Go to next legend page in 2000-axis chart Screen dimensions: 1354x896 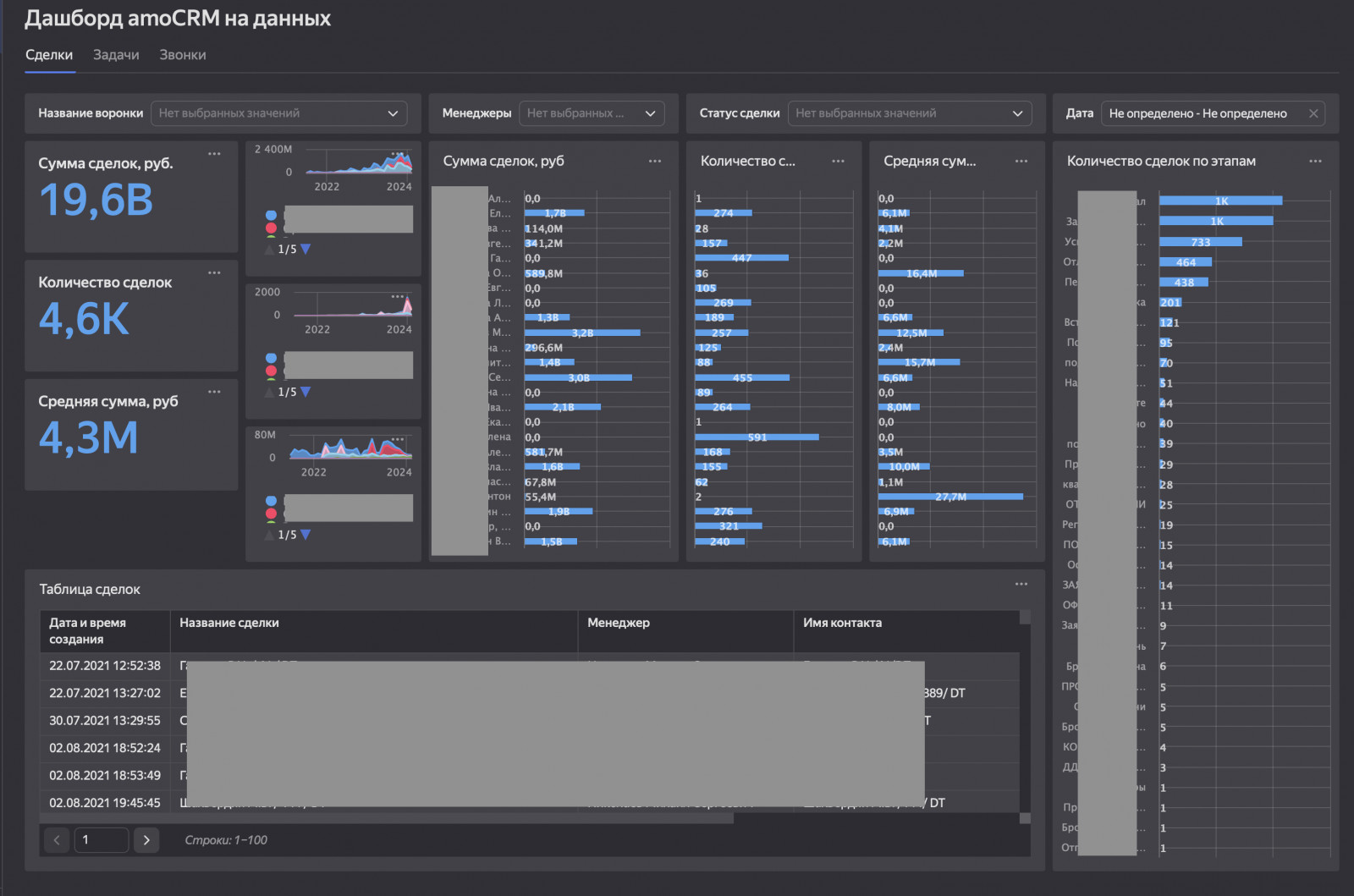click(305, 392)
